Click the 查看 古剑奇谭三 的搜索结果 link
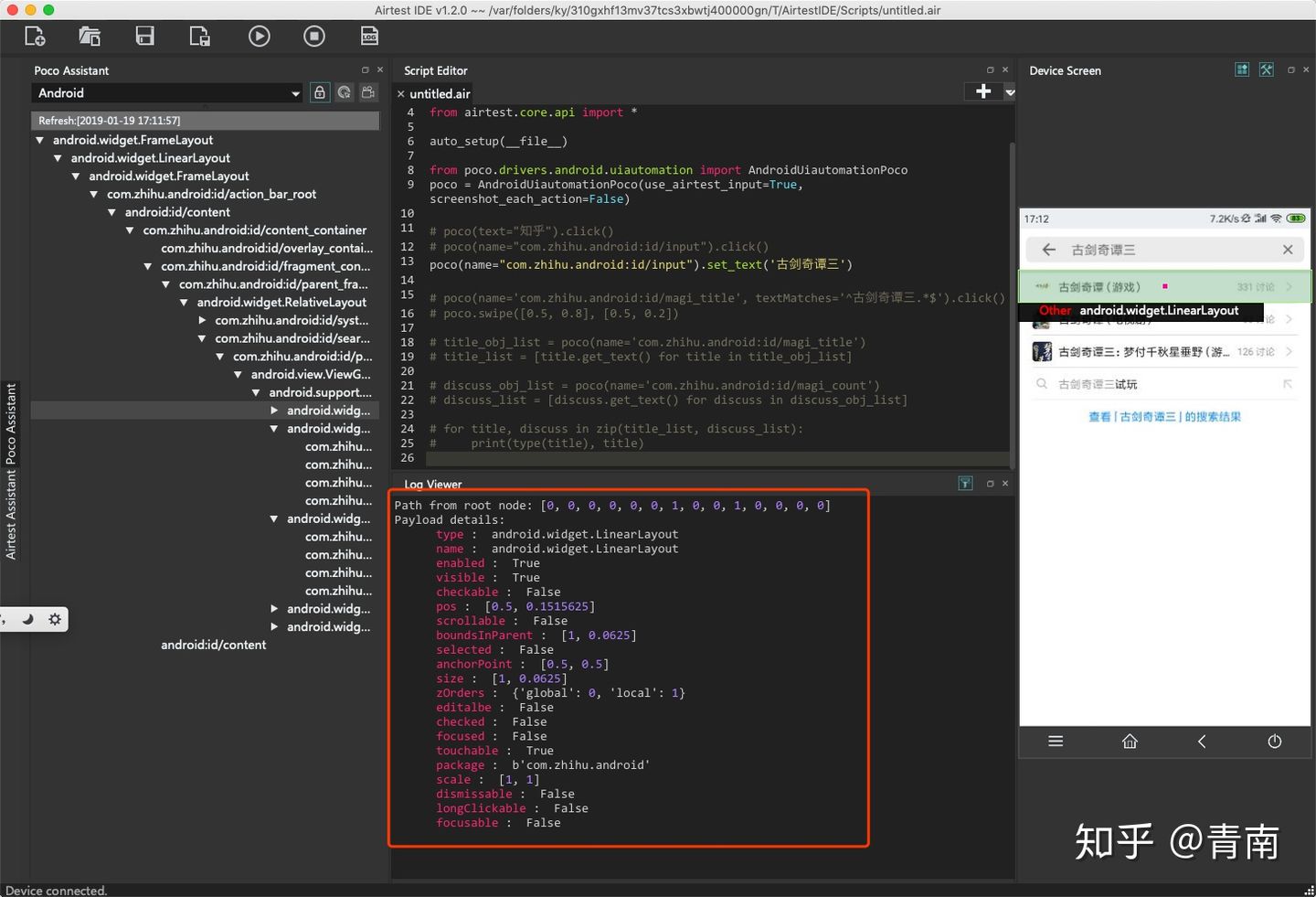The height and width of the screenshot is (897, 1316). [1164, 417]
